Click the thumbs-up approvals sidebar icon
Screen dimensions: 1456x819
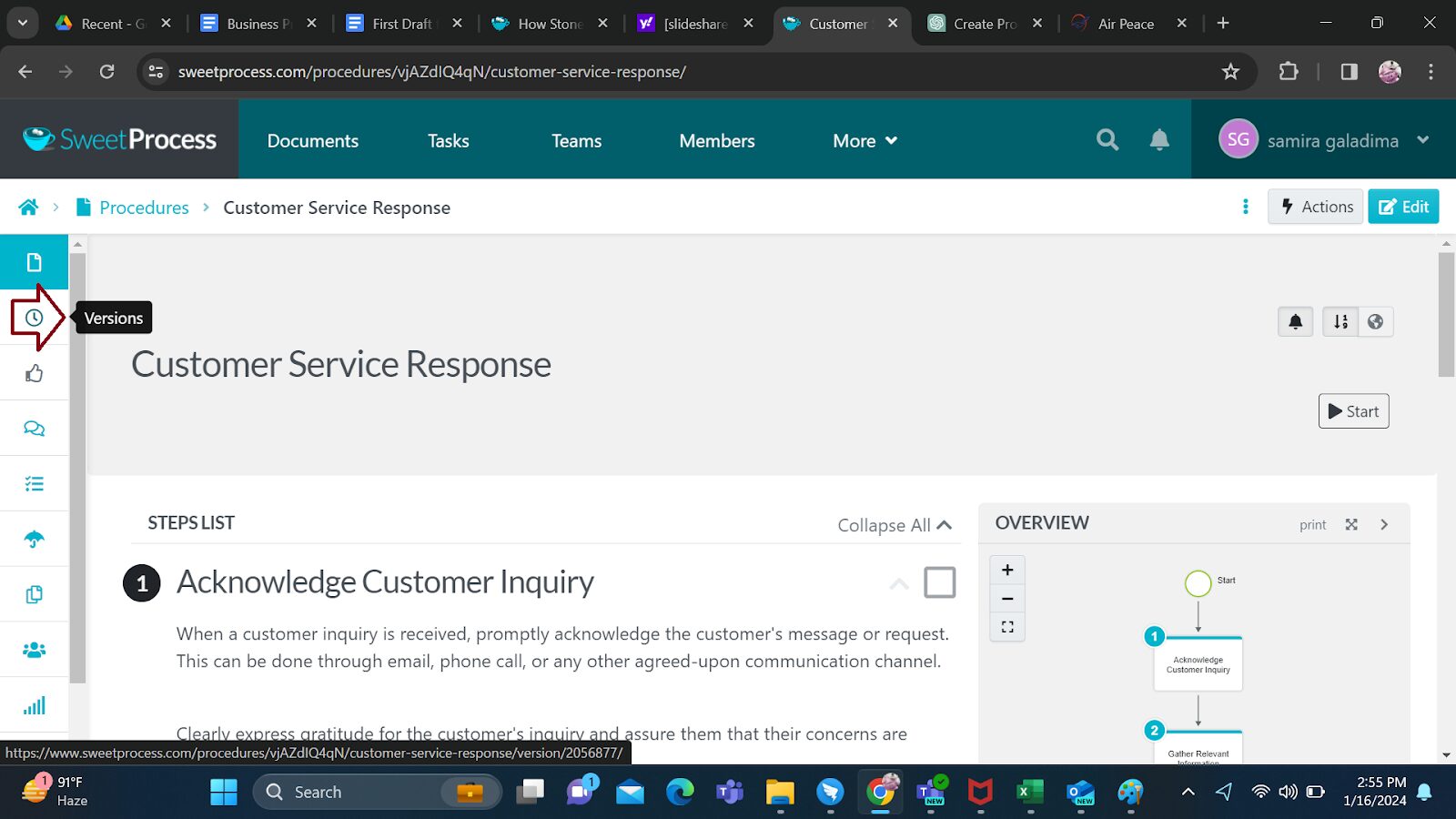(x=34, y=373)
